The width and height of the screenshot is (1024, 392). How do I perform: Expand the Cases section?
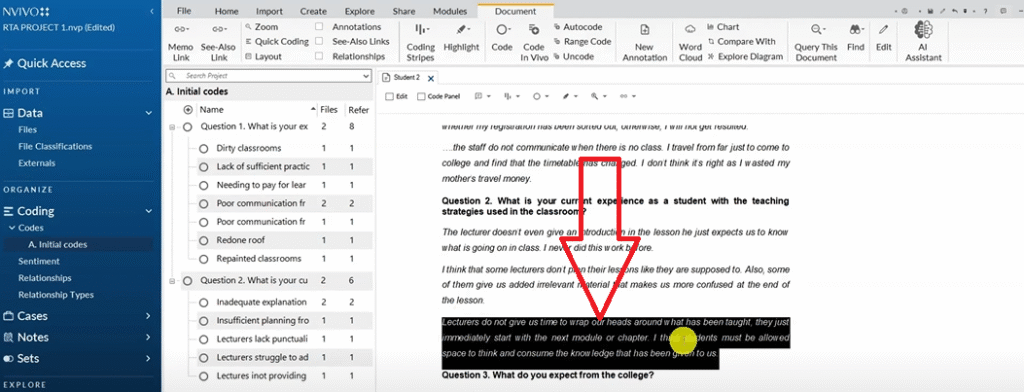click(x=149, y=316)
